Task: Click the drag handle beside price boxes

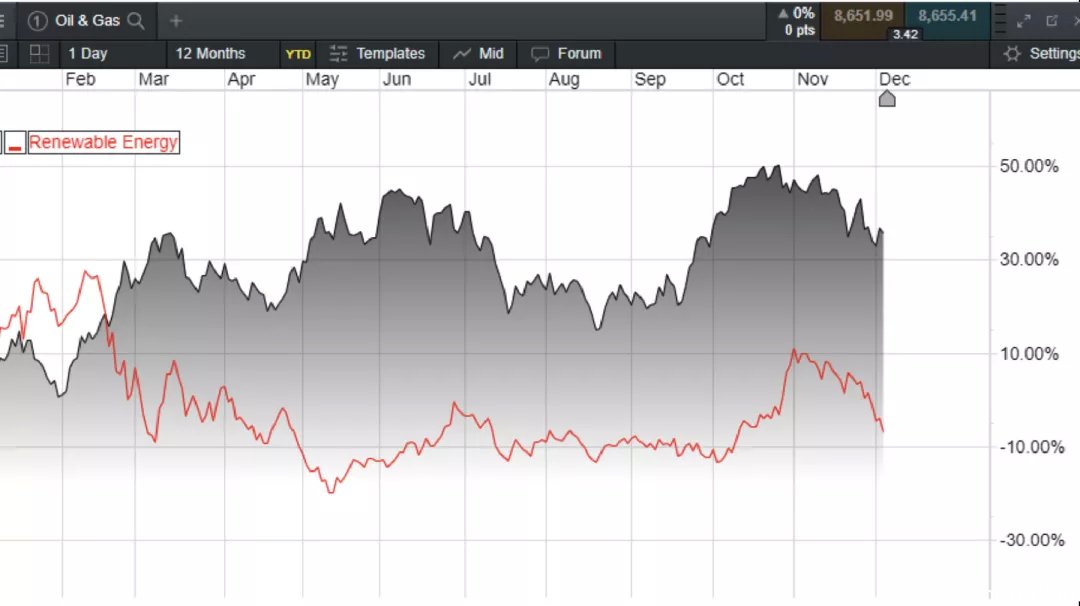Action: [x=1001, y=21]
